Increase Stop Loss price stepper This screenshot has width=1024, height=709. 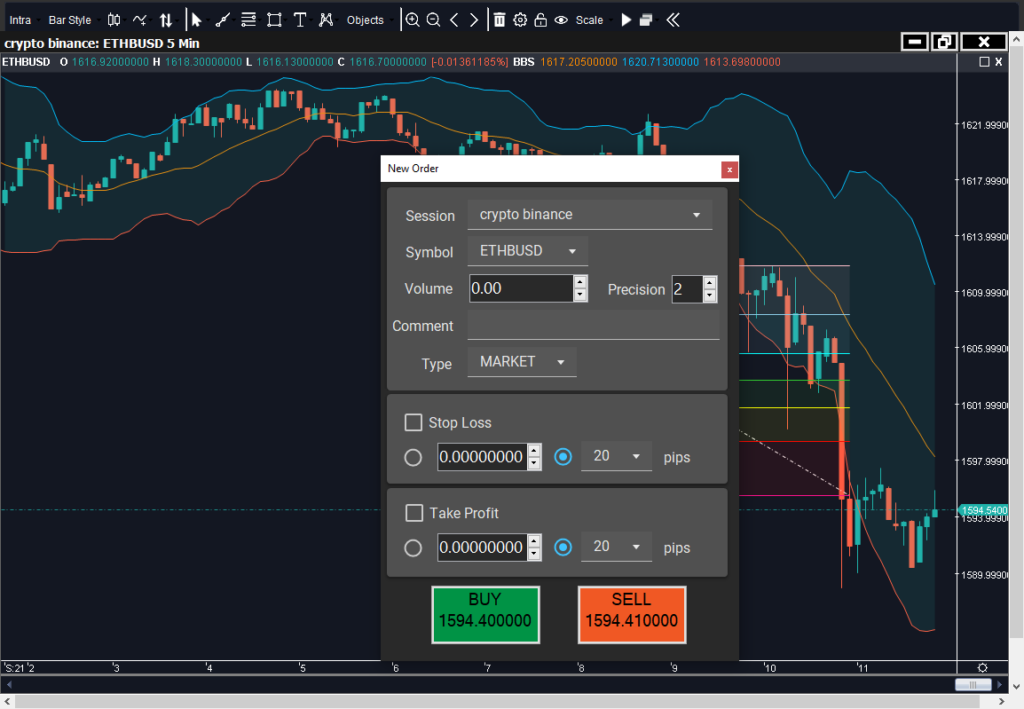tap(534, 450)
